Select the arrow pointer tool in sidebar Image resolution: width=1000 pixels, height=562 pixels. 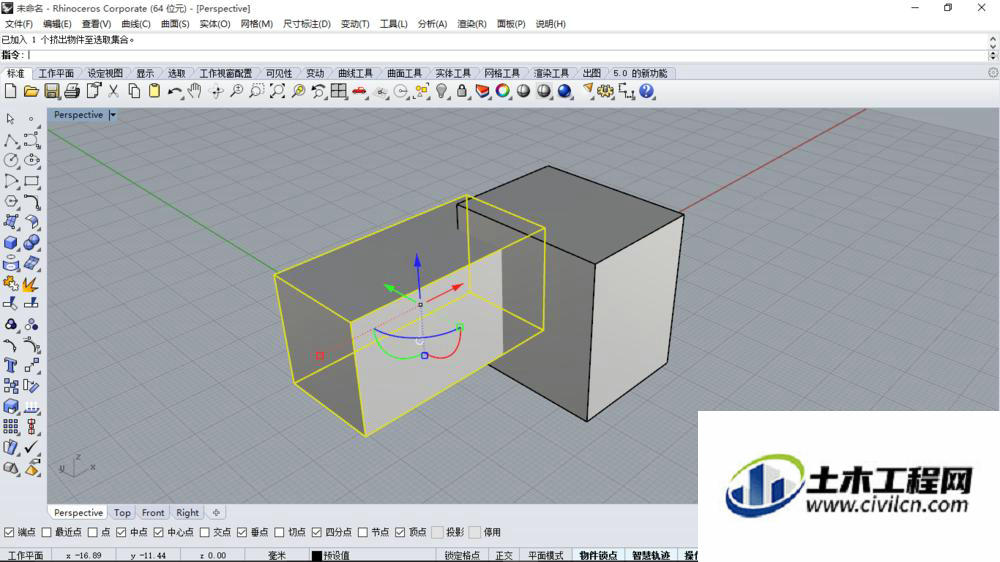coord(10,119)
